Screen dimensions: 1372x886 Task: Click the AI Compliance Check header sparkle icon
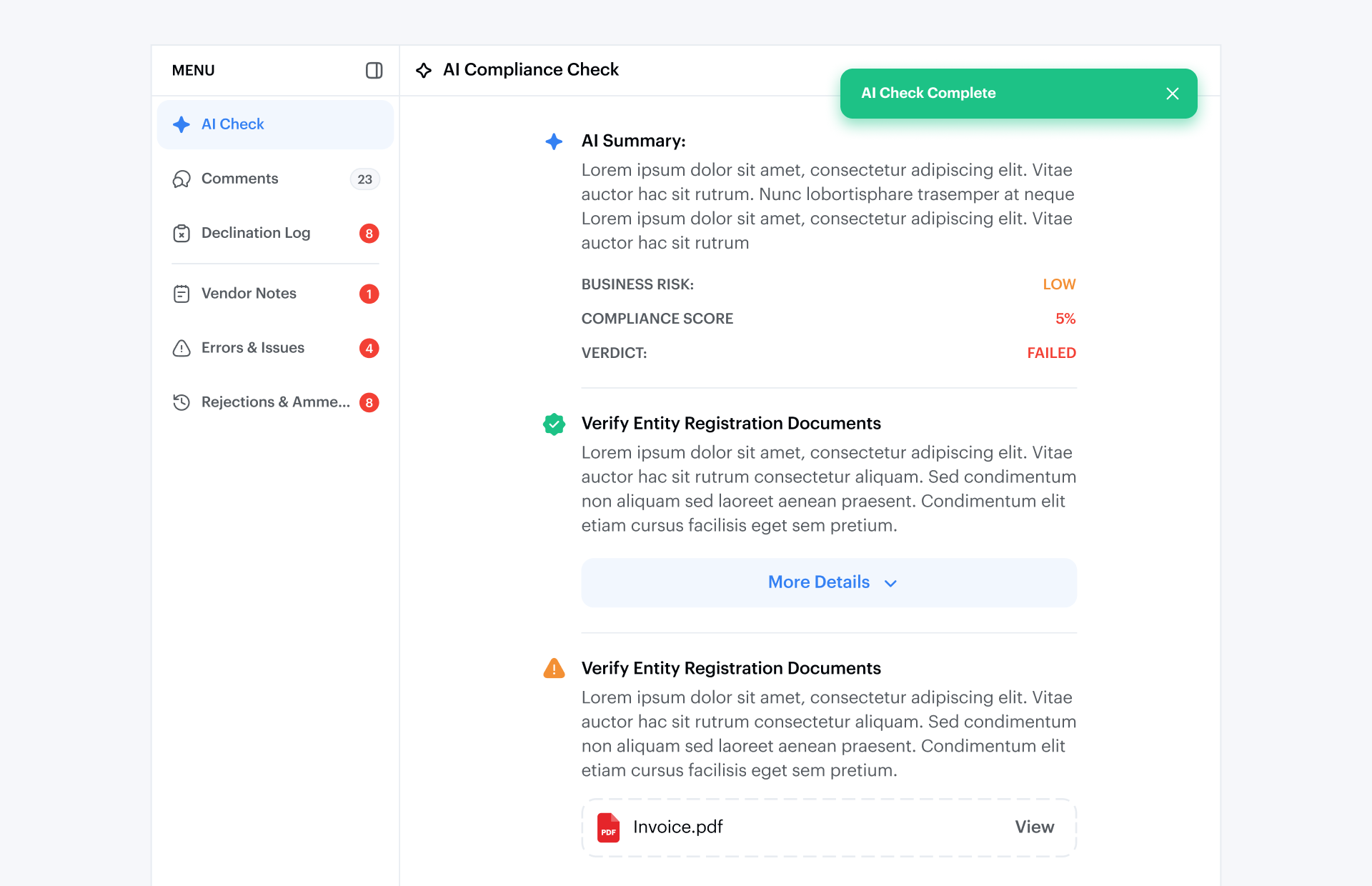coord(424,70)
